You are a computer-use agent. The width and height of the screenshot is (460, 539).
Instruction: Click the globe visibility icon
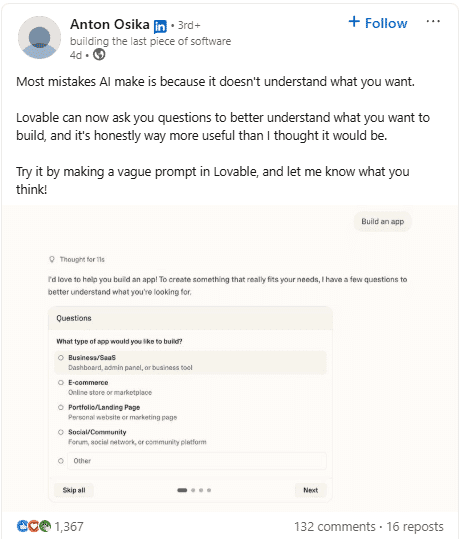click(x=99, y=54)
